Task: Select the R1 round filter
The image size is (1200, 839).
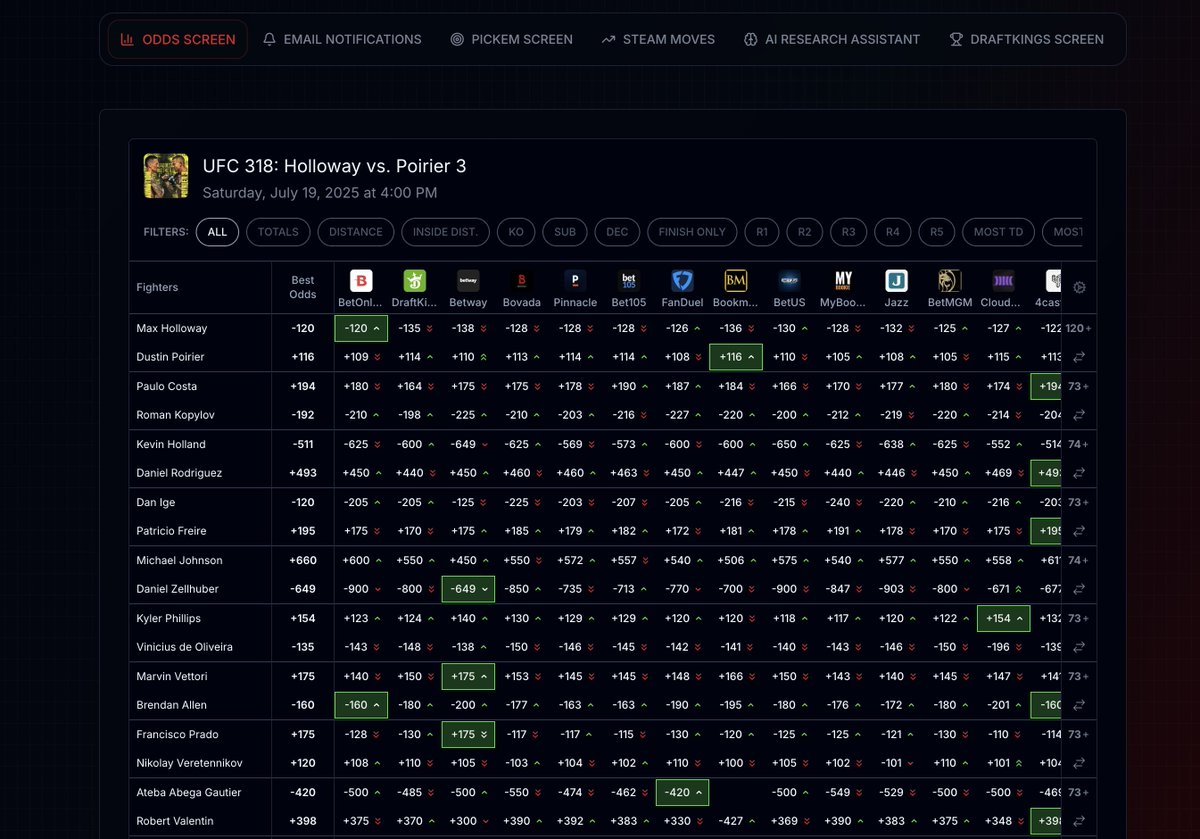Action: (762, 232)
